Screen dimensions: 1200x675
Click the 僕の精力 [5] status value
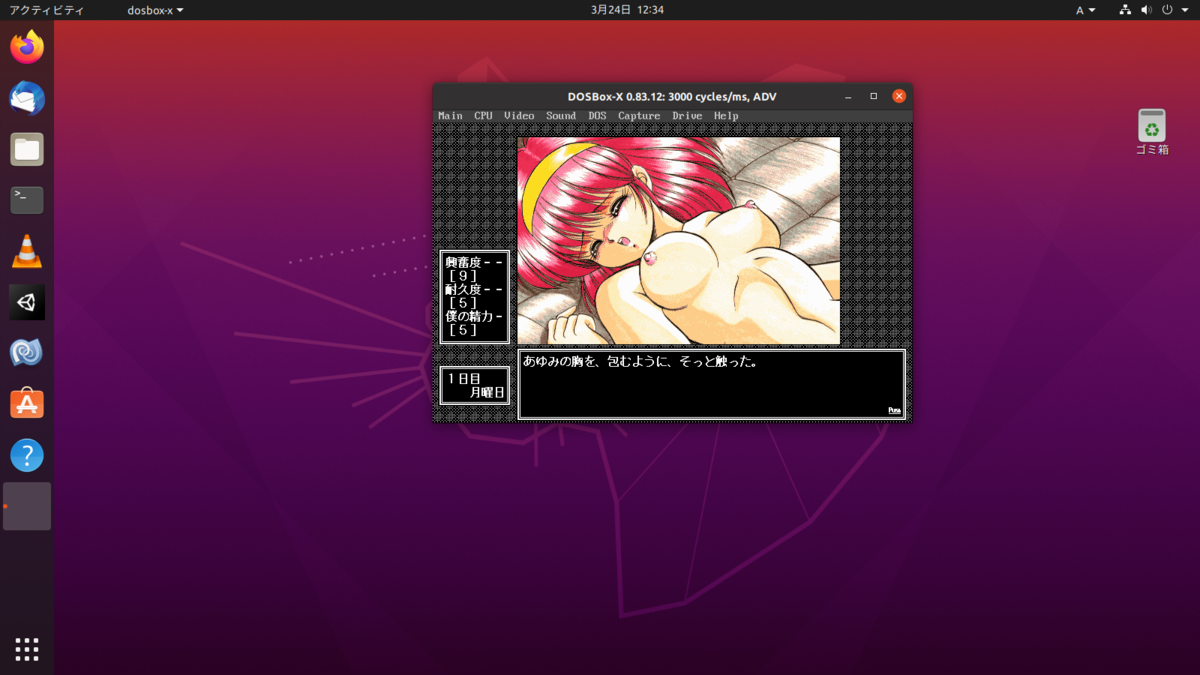click(x=464, y=330)
